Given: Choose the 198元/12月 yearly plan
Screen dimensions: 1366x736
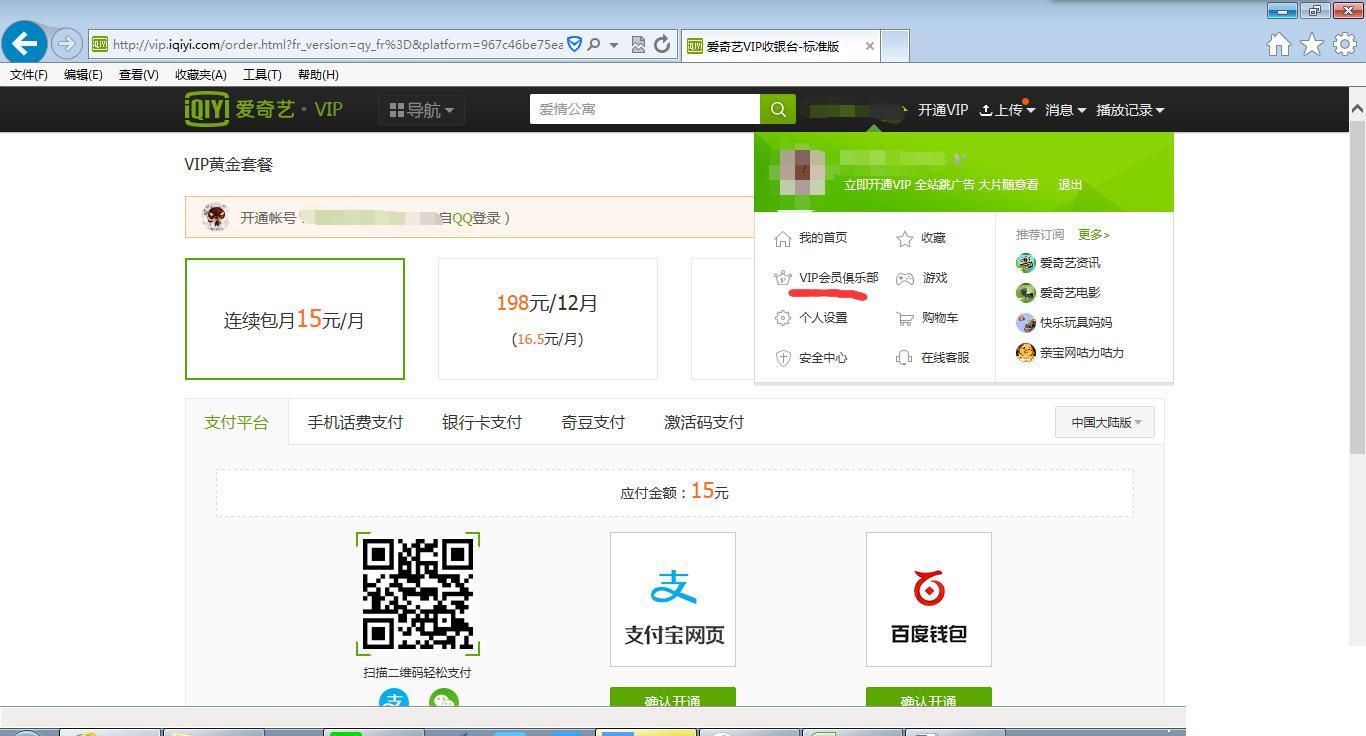Looking at the screenshot, I should (x=547, y=319).
